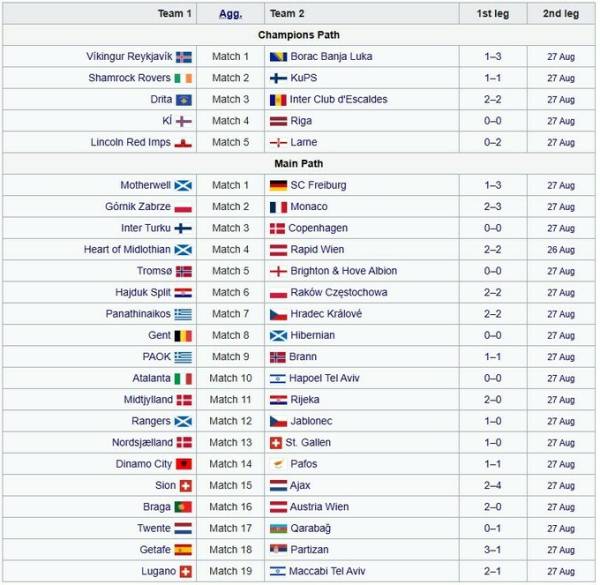Viewport: 600px width, 585px height.
Task: Click Andorra flag beside Inter Club d'Escaldes
Action: (x=278, y=100)
